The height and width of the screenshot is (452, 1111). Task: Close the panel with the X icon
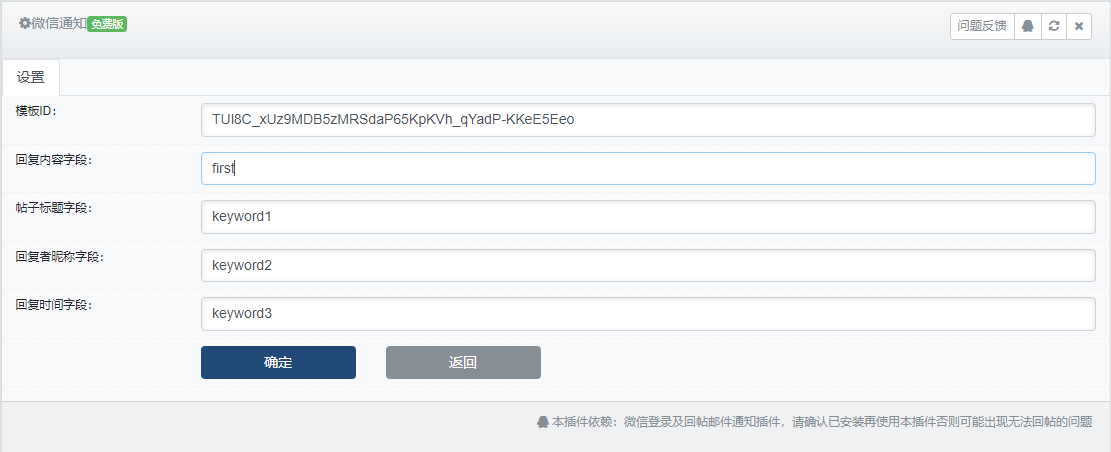coord(1078,26)
